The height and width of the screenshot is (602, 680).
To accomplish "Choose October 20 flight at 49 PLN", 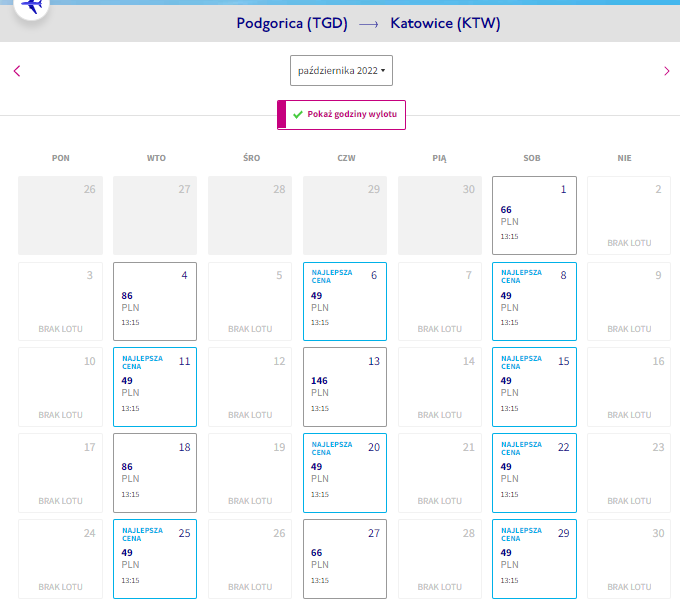I will coord(345,473).
